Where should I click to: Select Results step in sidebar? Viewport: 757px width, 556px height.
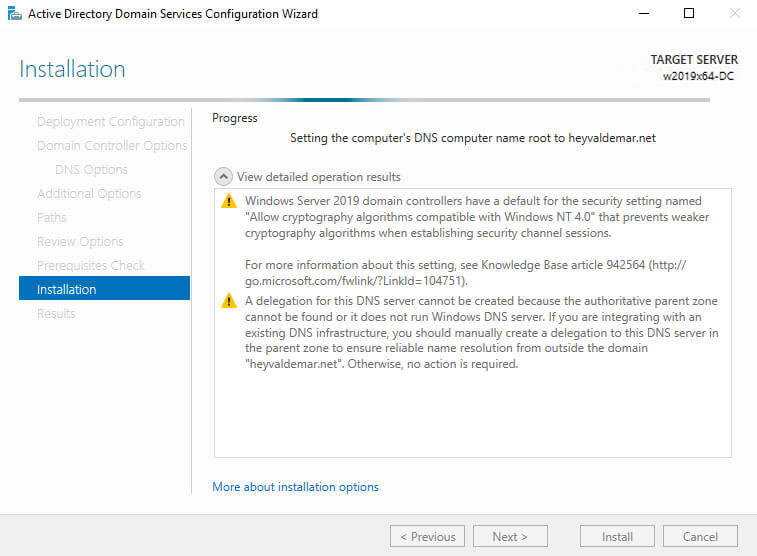point(56,314)
